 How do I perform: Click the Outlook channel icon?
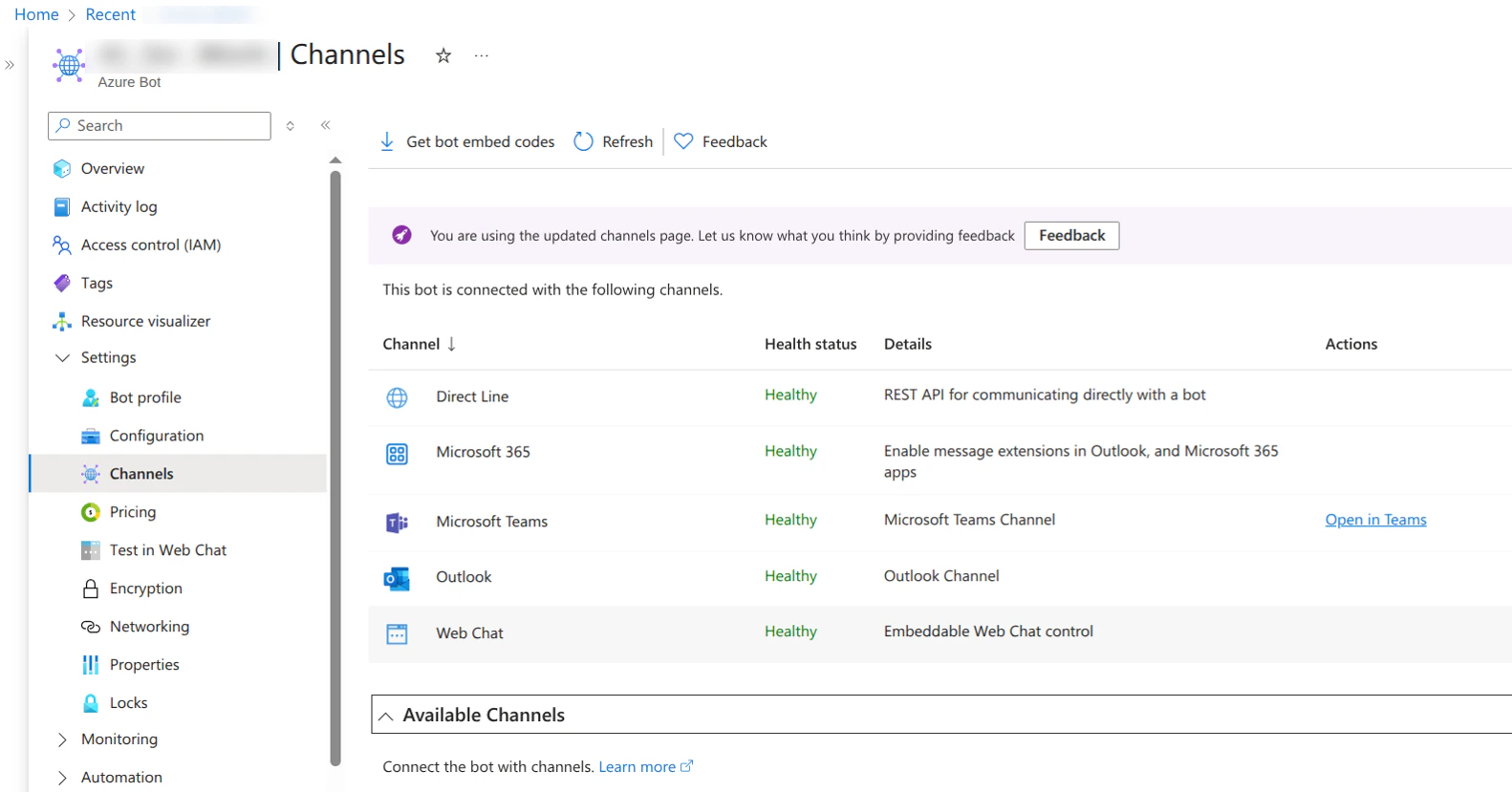[397, 578]
